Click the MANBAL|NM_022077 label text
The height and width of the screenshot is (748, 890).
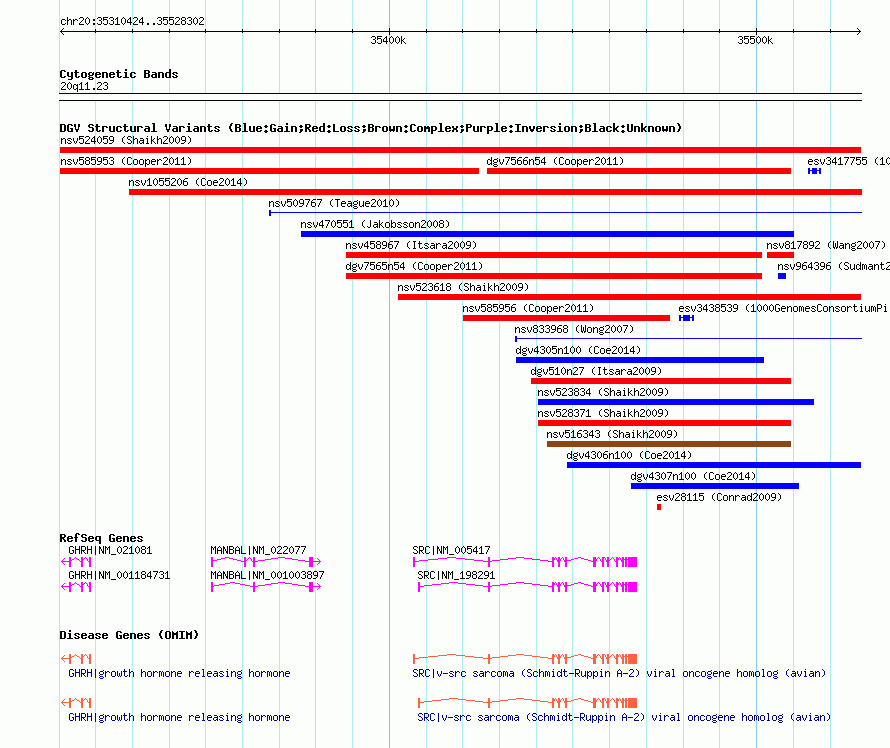[258, 551]
